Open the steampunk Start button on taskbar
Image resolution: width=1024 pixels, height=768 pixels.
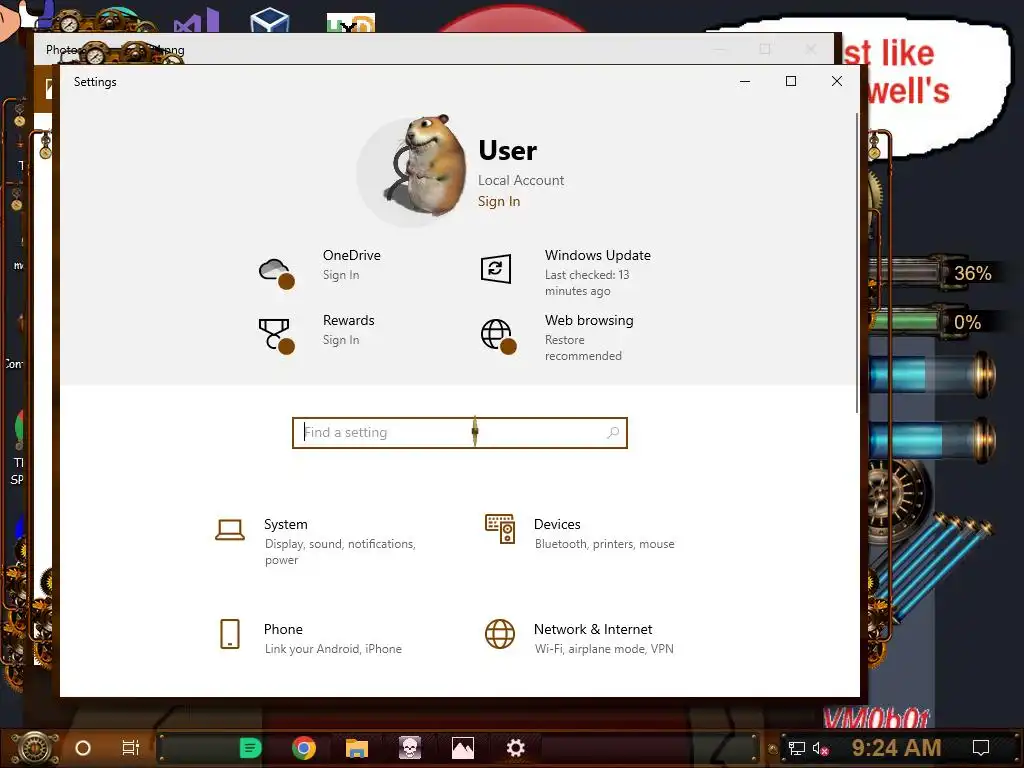[36, 748]
